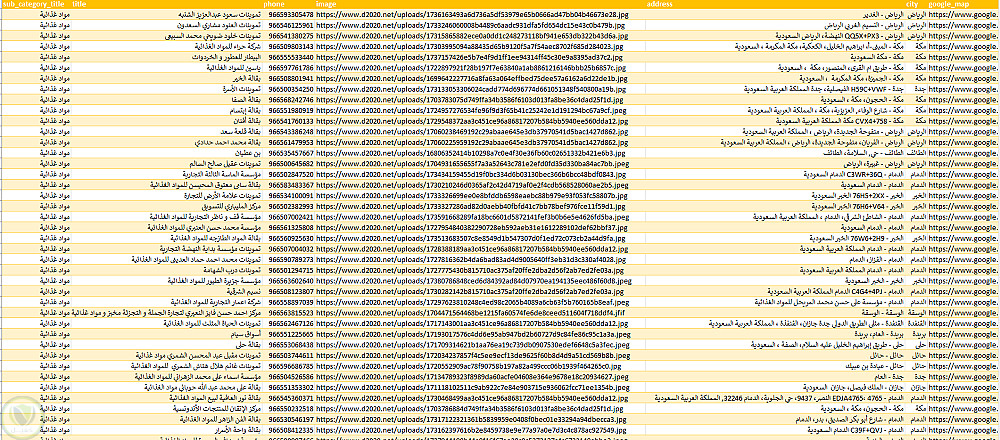Click phone number 966546125961
The height and width of the screenshot is (440, 1000).
290,25
